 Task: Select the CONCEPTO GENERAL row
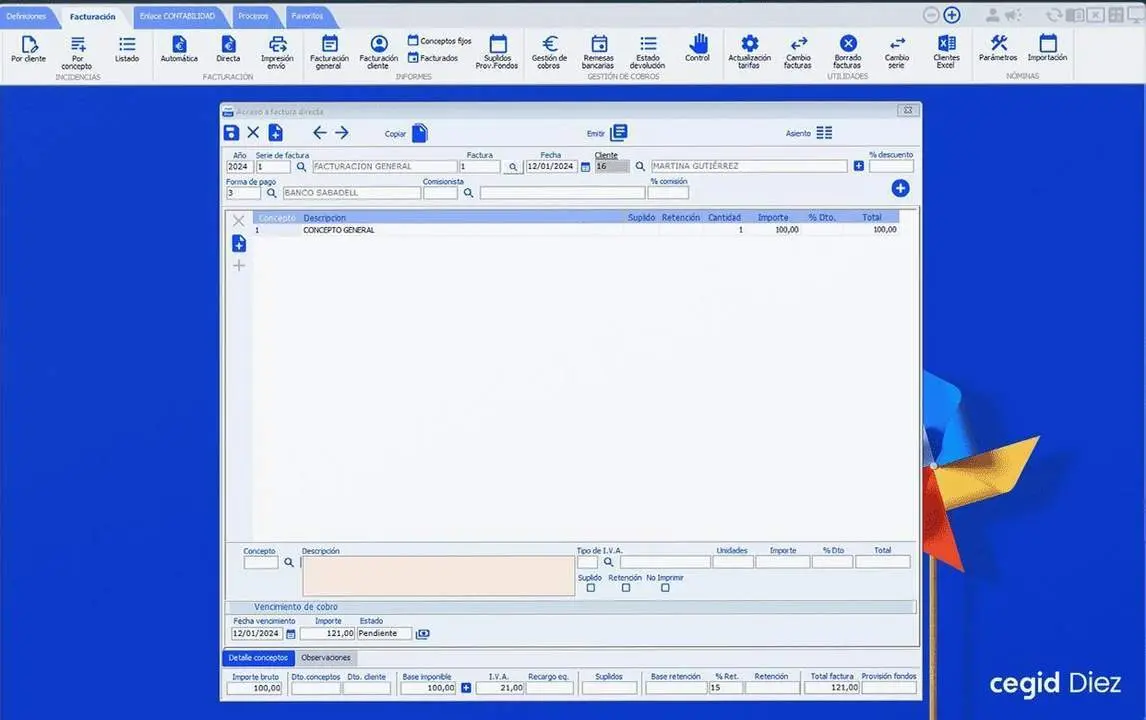coord(576,230)
